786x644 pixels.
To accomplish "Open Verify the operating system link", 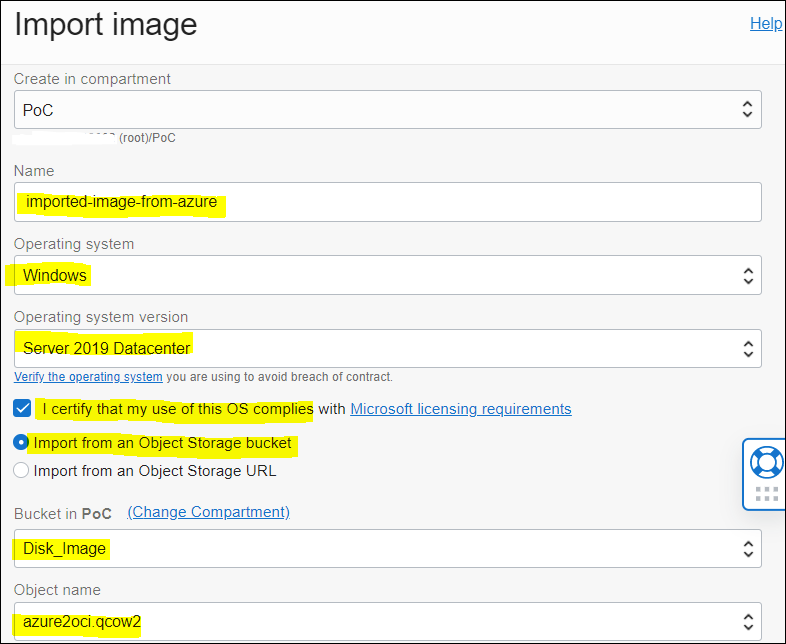I will click(88, 377).
